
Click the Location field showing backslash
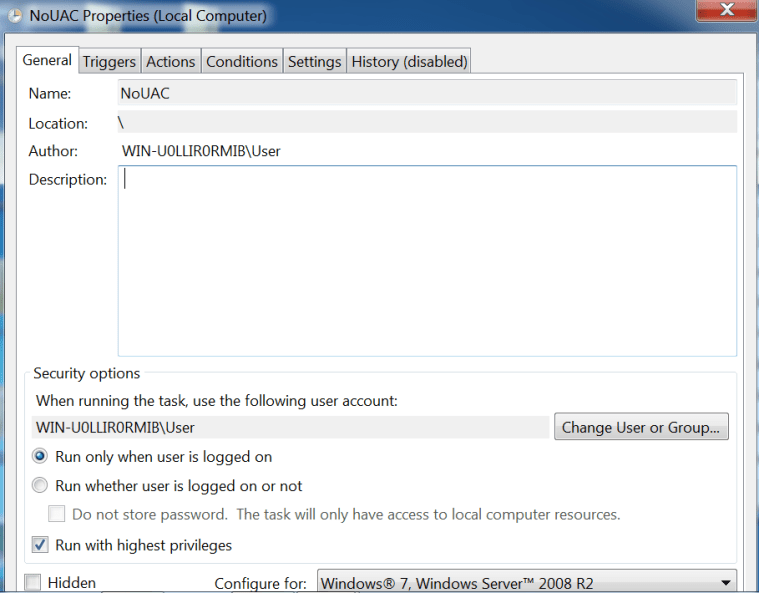(x=427, y=122)
